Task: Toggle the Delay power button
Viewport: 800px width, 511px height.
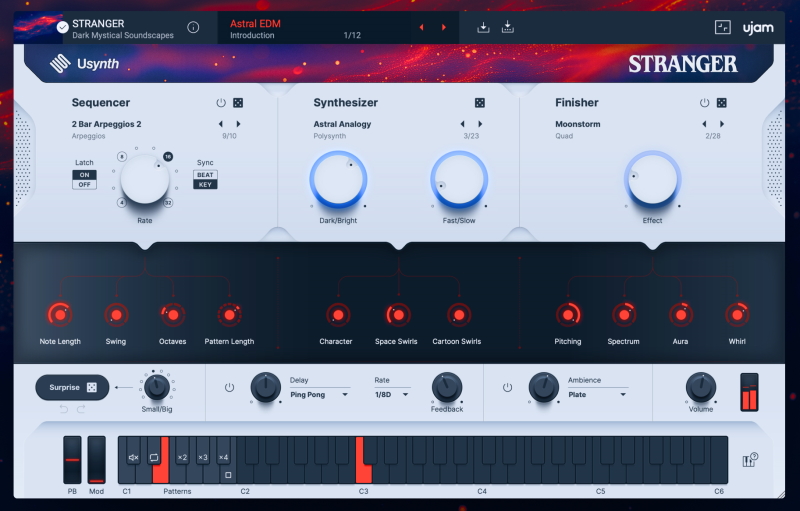Action: coord(229,387)
